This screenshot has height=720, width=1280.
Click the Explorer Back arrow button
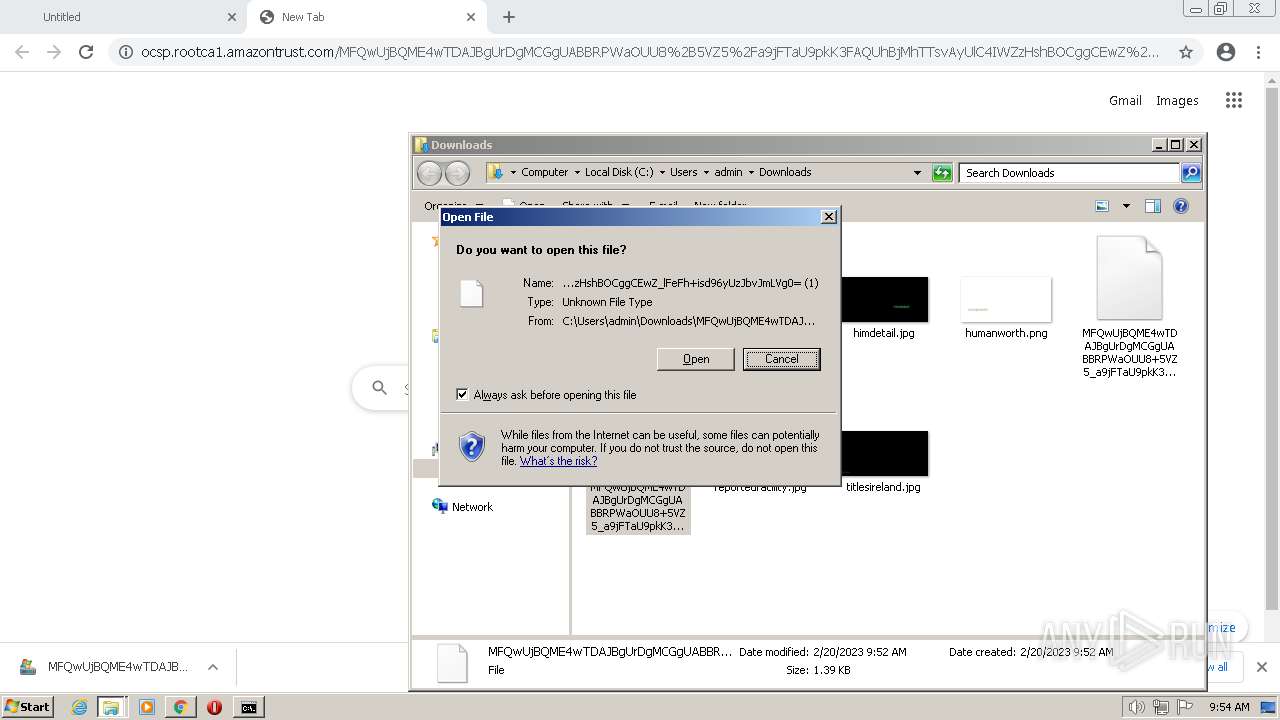(429, 173)
